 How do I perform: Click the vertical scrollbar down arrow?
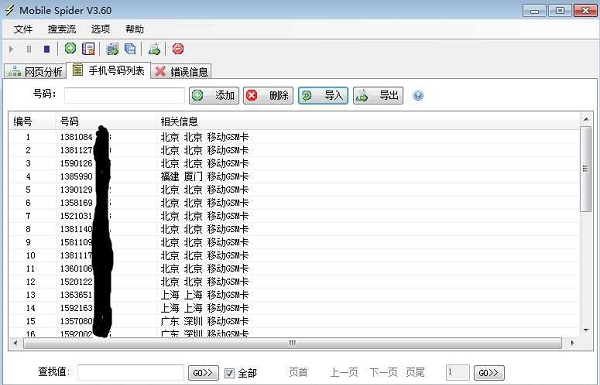586,330
